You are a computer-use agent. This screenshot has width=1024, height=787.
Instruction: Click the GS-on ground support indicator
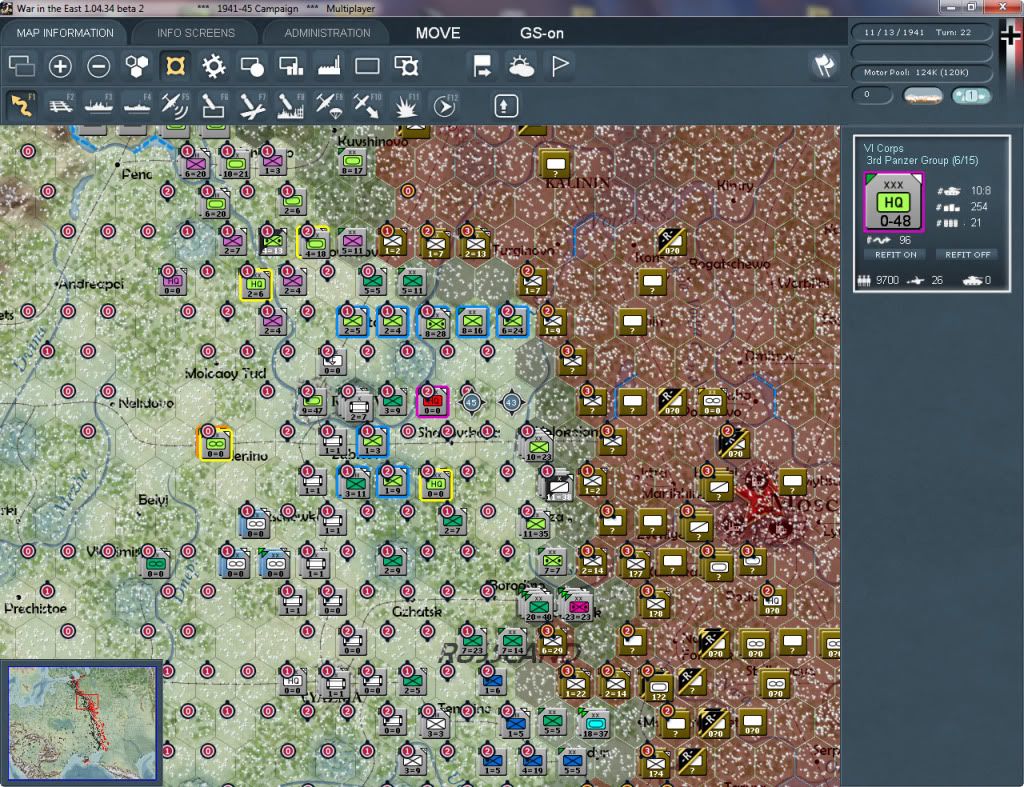click(x=541, y=33)
